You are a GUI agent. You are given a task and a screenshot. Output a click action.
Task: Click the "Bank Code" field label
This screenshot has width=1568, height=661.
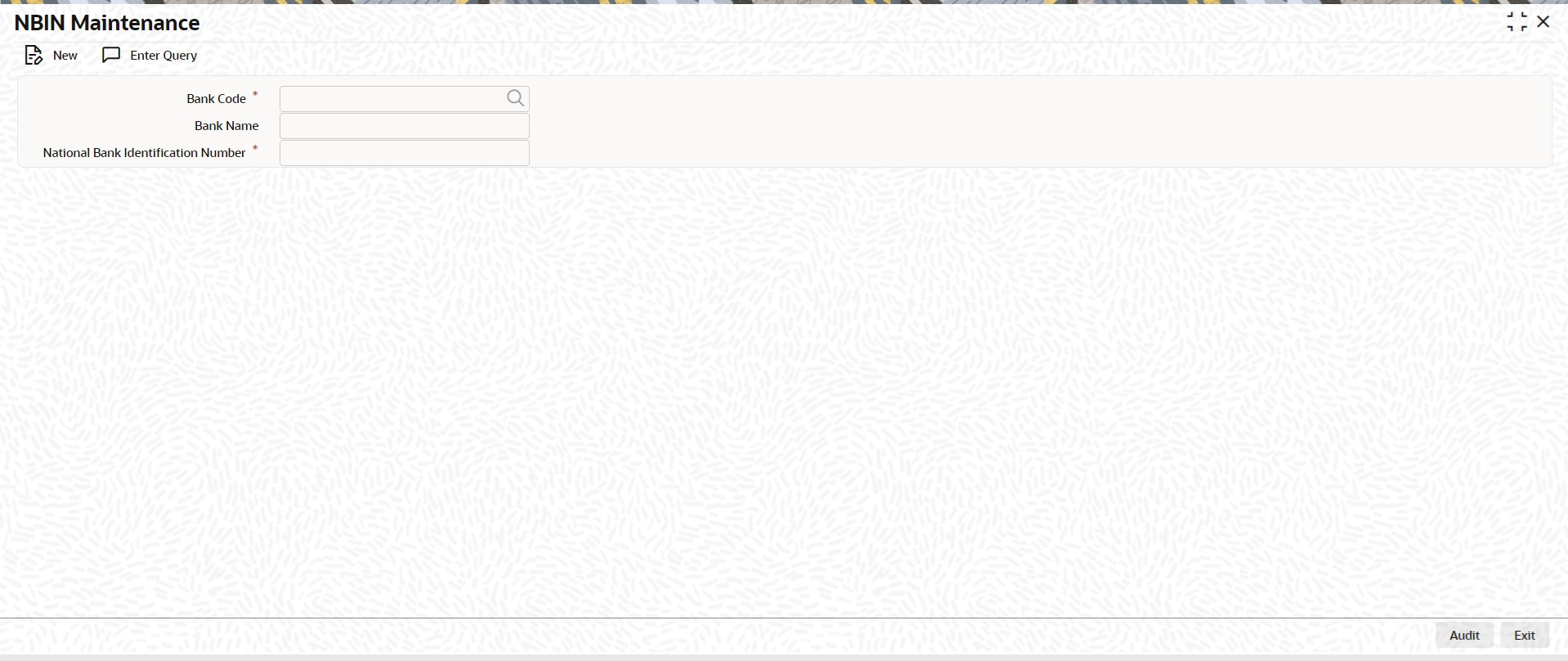pyautogui.click(x=216, y=99)
